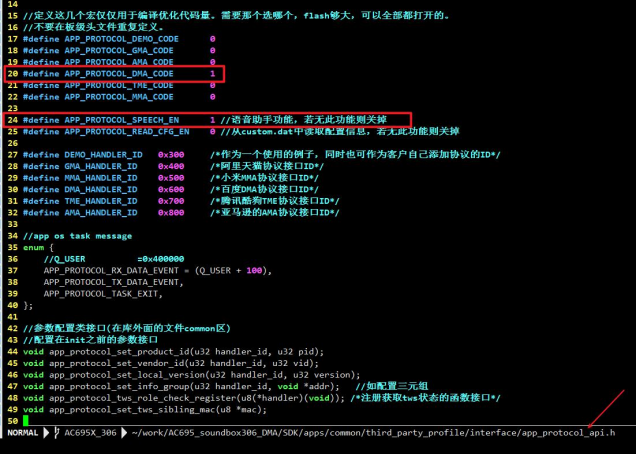Click the value 1 of APP_PROTOCOL_SPEECH_EN
Image resolution: width=636 pixels, height=454 pixels.
pos(213,120)
